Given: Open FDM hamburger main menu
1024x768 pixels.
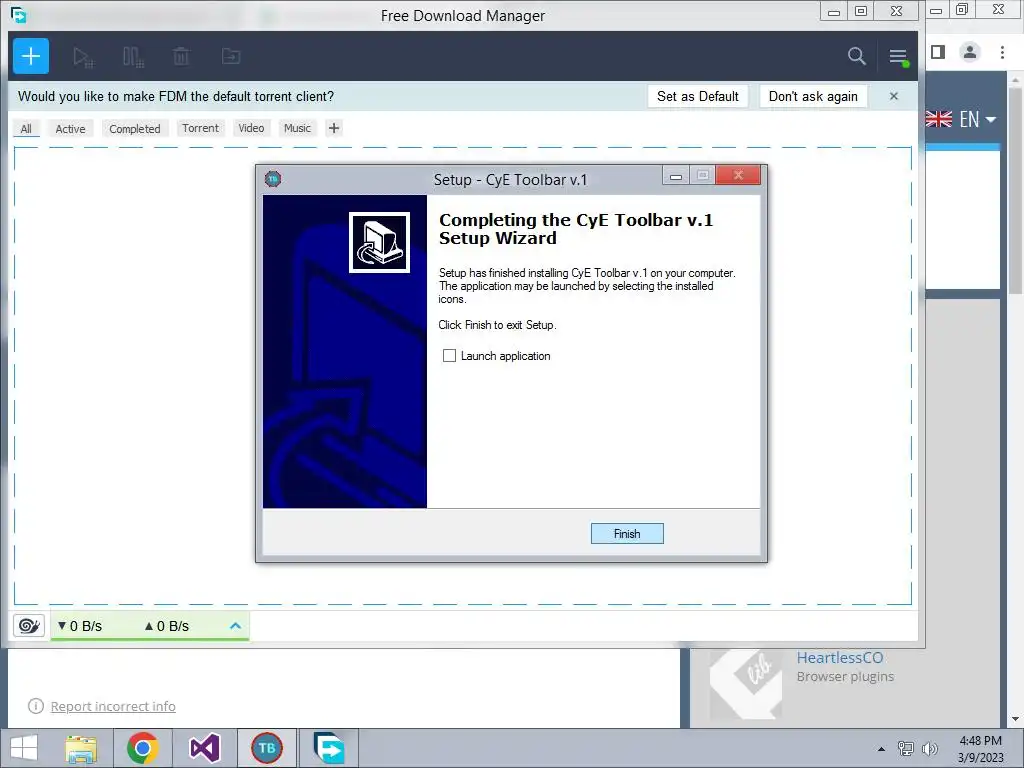Looking at the screenshot, I should click(899, 57).
